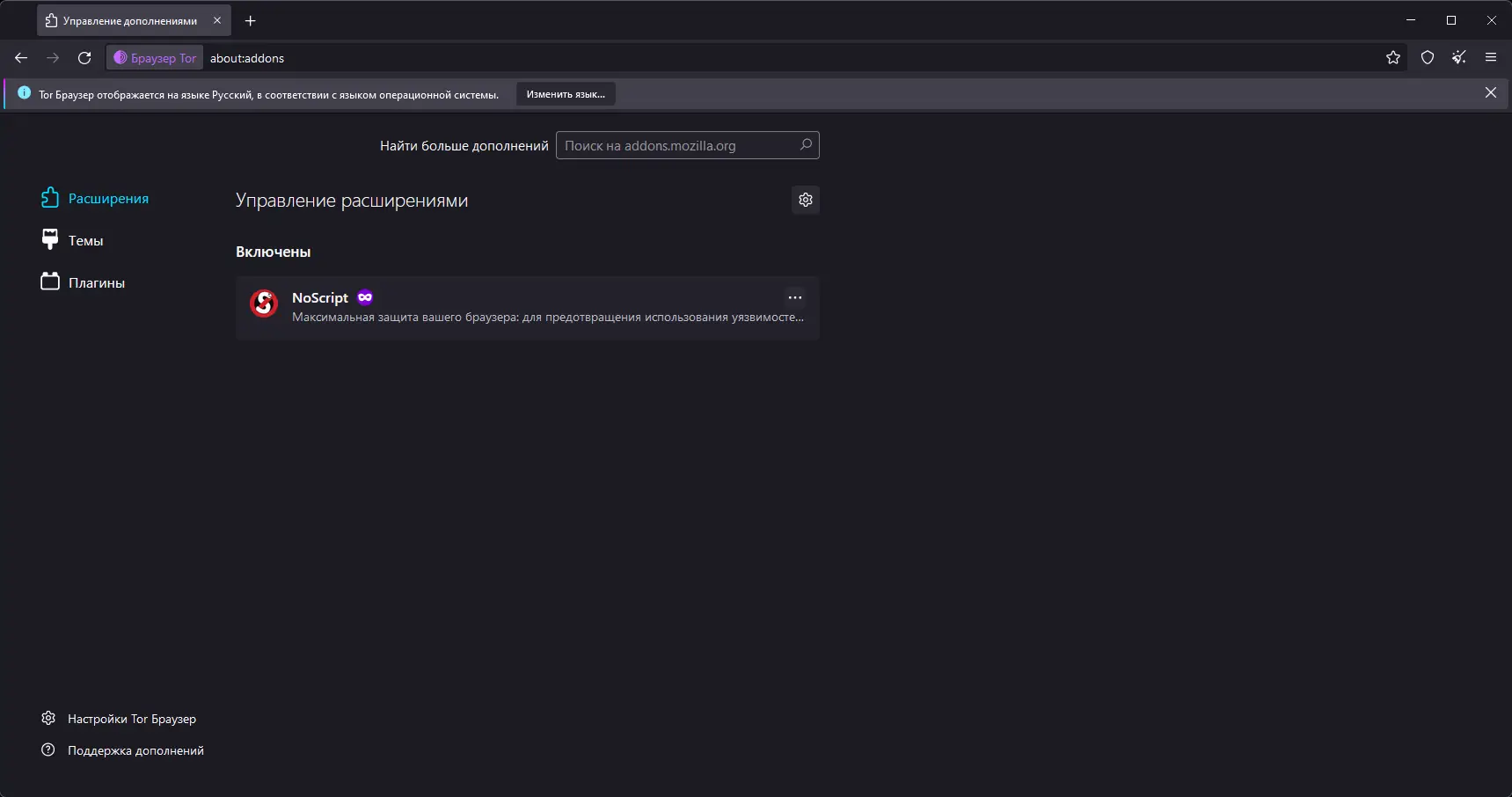Viewport: 1512px width, 797px height.
Task: Select Расширения in the sidebar
Action: (x=95, y=199)
